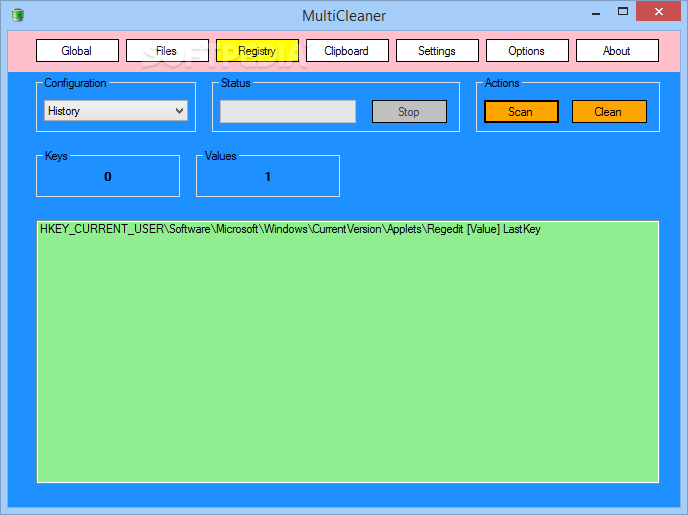
Task: Maximize the MultiCleaner window
Action: pyautogui.click(x=623, y=12)
